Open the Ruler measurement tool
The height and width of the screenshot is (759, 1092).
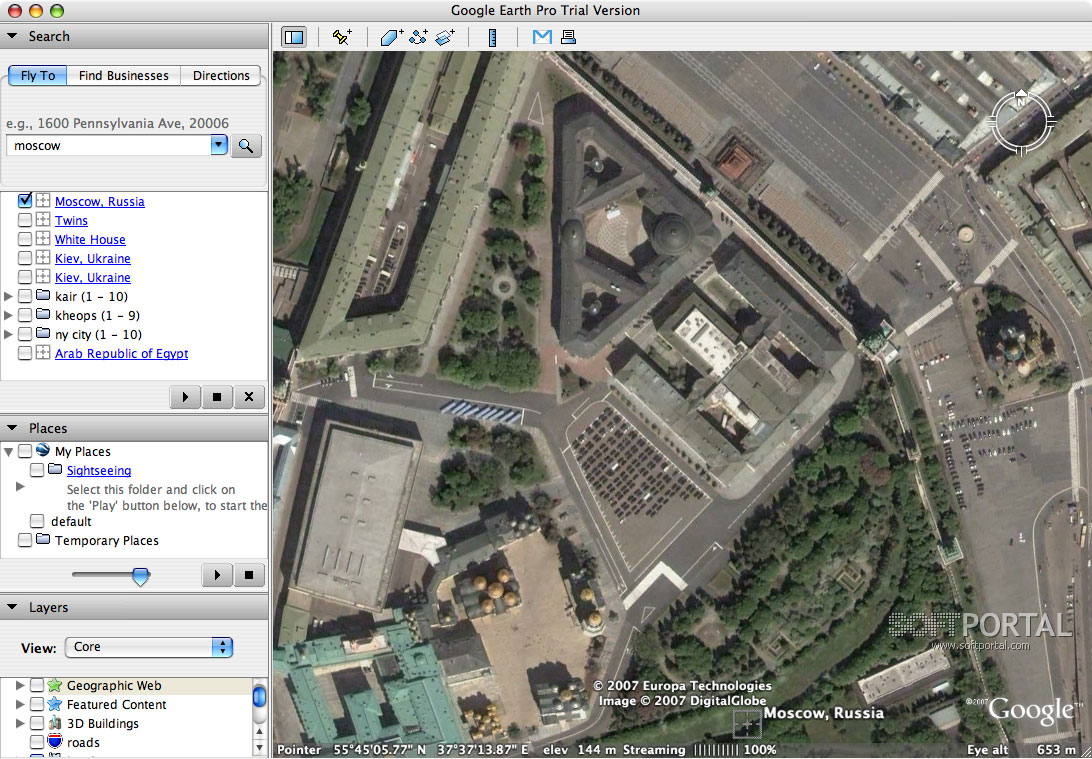click(x=492, y=37)
